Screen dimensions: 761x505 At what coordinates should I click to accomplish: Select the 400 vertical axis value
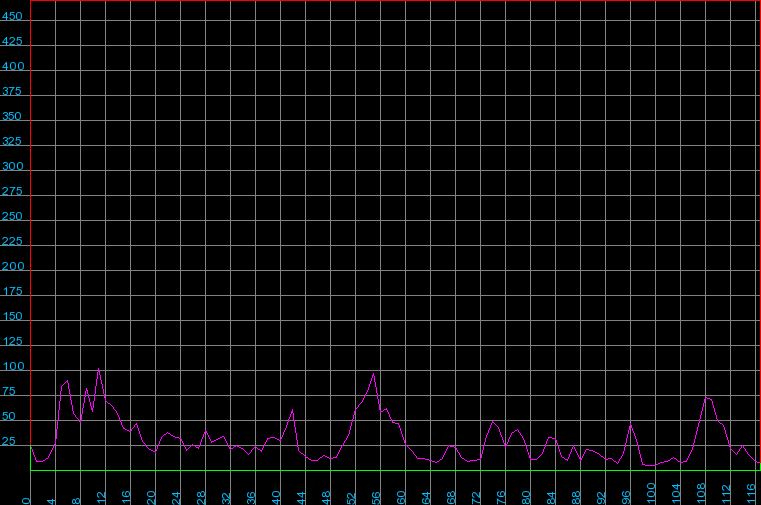coord(13,66)
